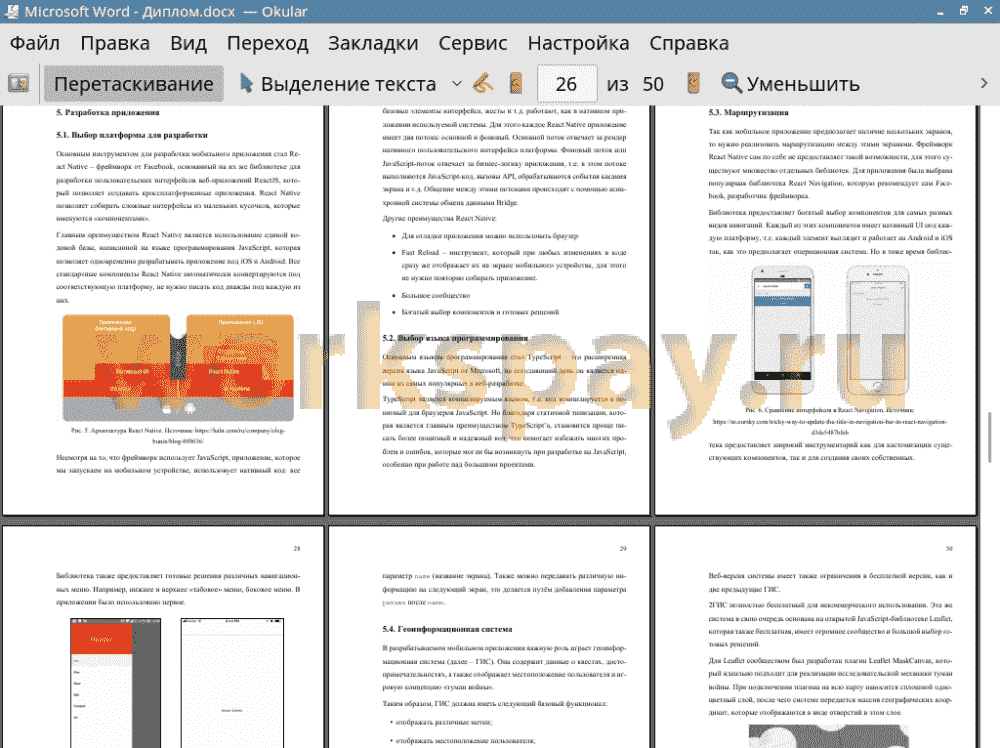
Task: Click the total pages count 50
Action: 653,84
